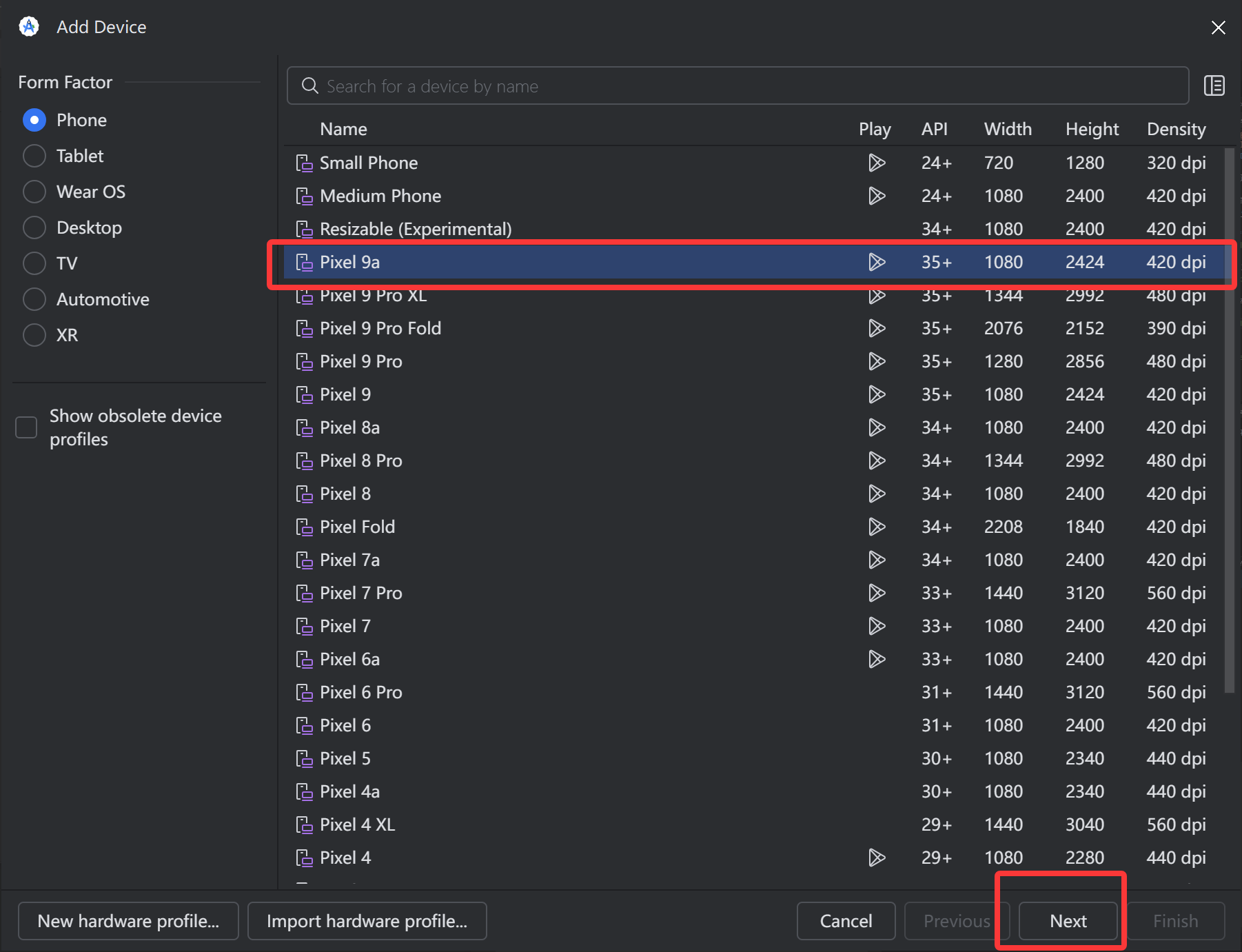Select the Pixel 9 Pro XL row
The height and width of the screenshot is (952, 1242).
pos(754,295)
